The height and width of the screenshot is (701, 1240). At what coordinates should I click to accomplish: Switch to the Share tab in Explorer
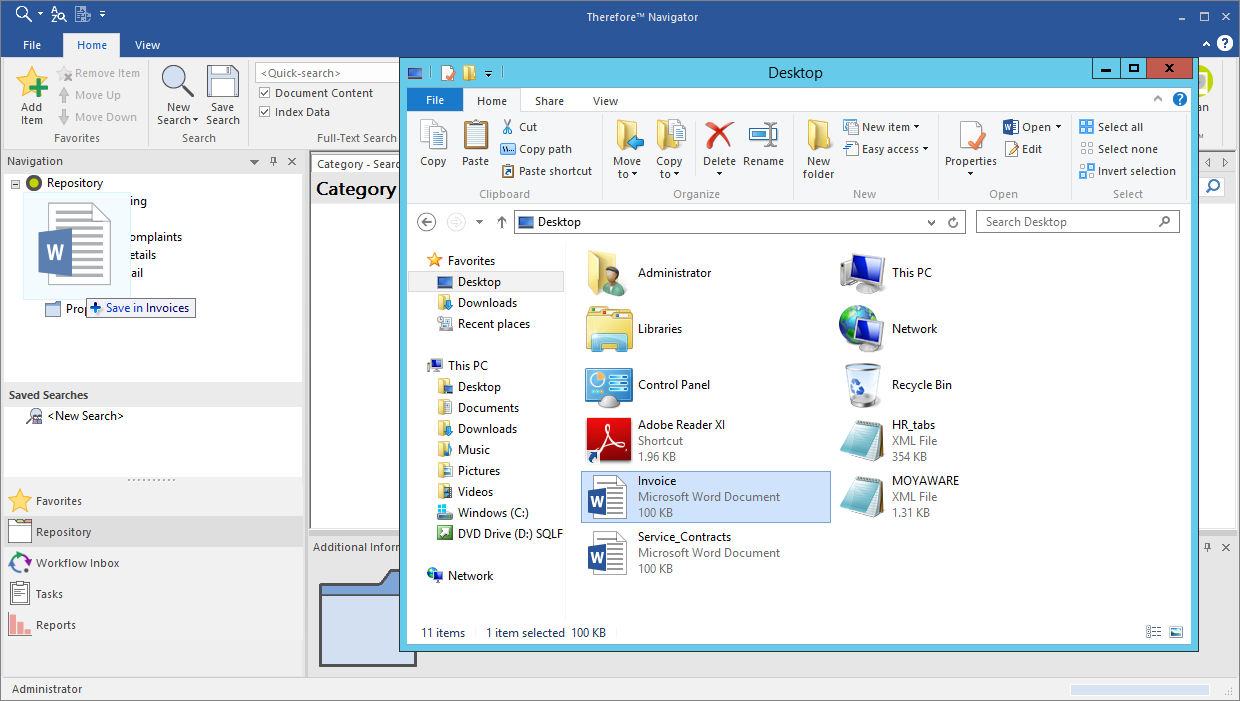pos(548,100)
